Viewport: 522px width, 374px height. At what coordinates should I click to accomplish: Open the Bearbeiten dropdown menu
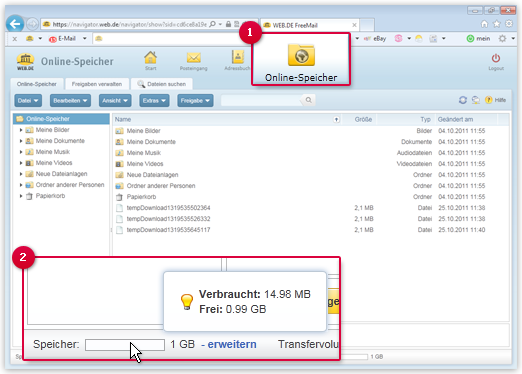[x=70, y=101]
